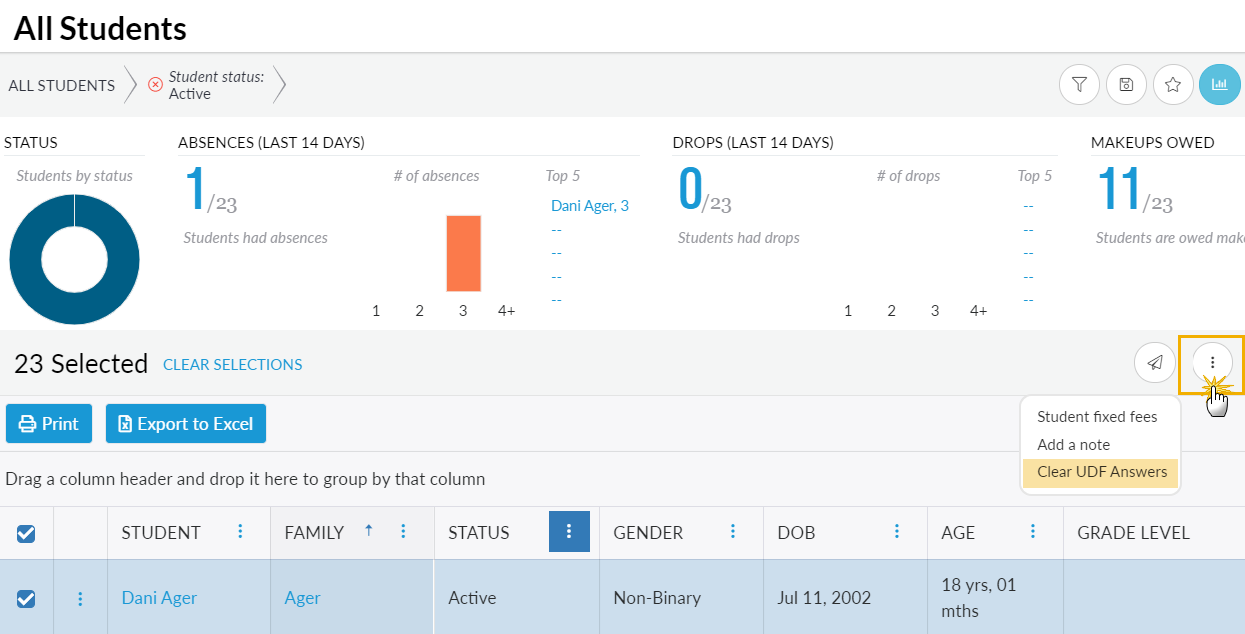Click the Export to Excel button

tap(186, 424)
